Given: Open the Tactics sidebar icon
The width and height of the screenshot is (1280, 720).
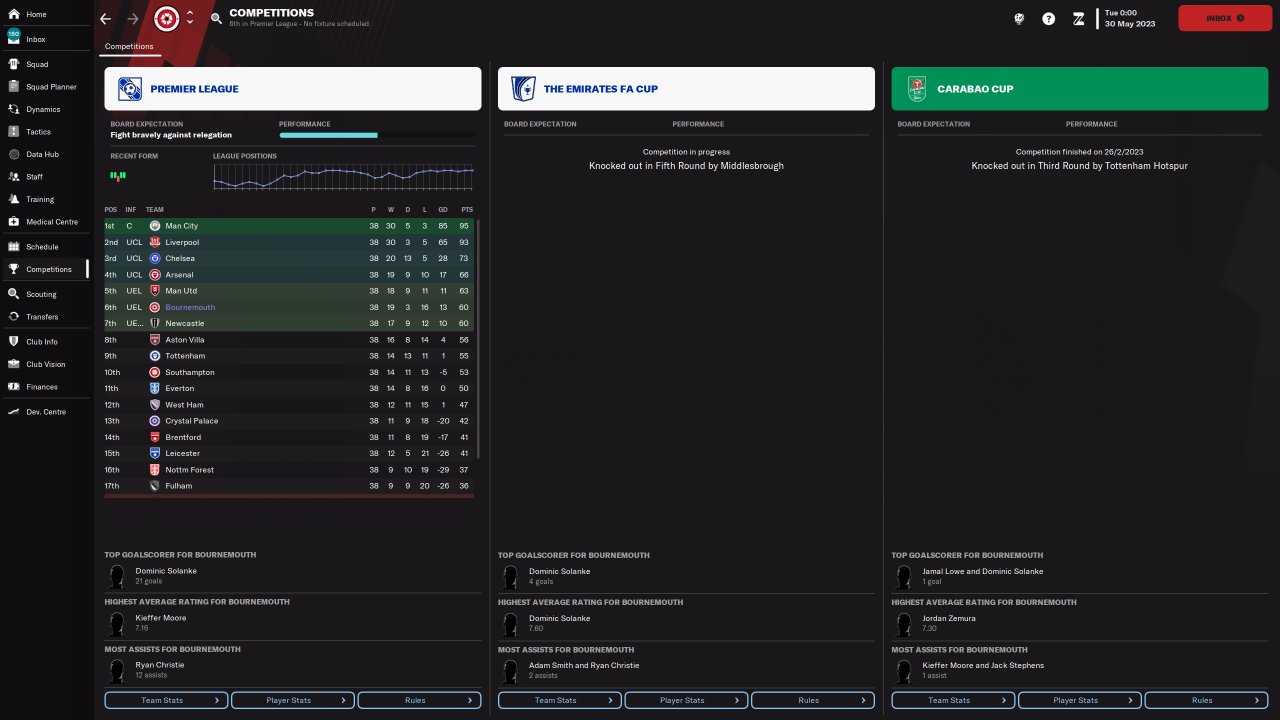Looking at the screenshot, I should (x=14, y=132).
